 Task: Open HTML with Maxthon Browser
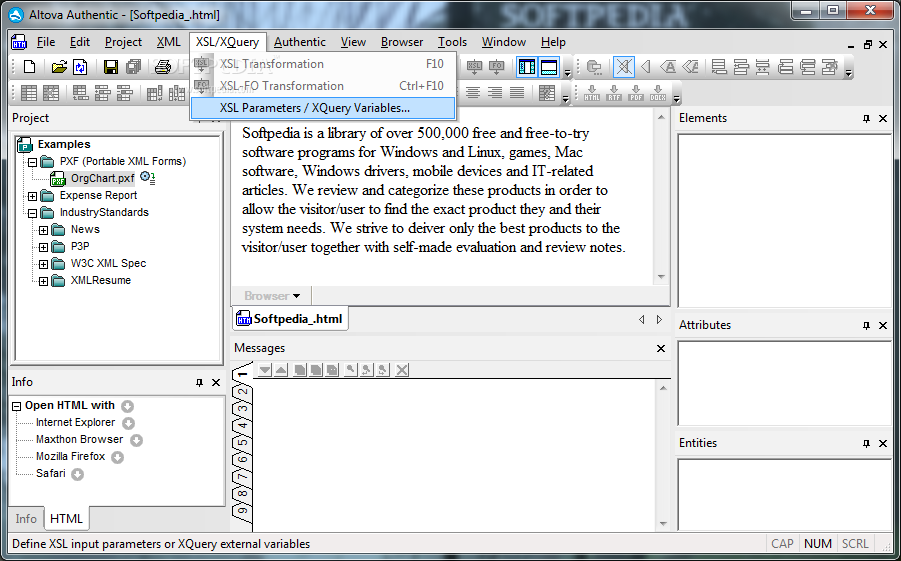(x=79, y=440)
